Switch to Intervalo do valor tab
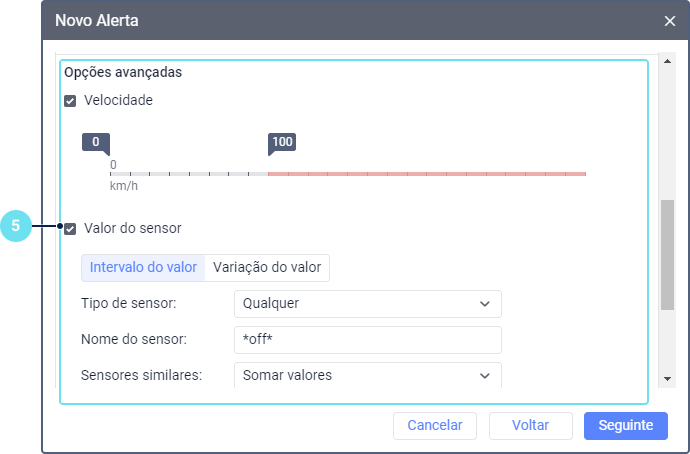The height and width of the screenshot is (454, 690). click(x=143, y=267)
